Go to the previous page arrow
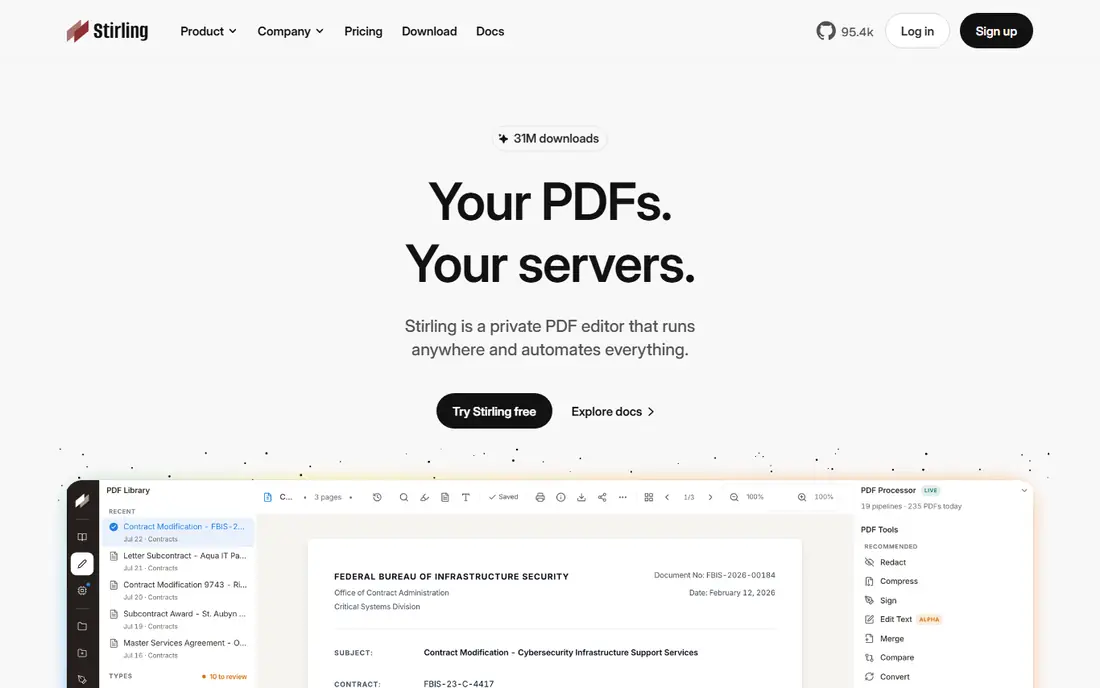Viewport: 1100px width, 688px height. (x=667, y=497)
